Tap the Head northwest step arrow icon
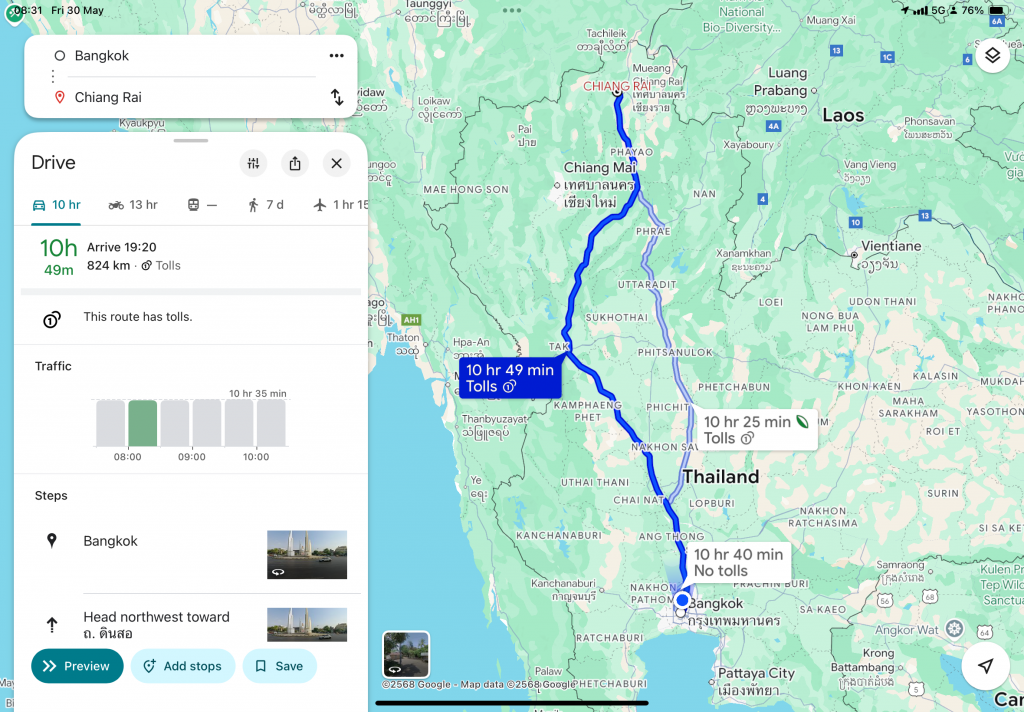This screenshot has height=712, width=1024. (52, 625)
